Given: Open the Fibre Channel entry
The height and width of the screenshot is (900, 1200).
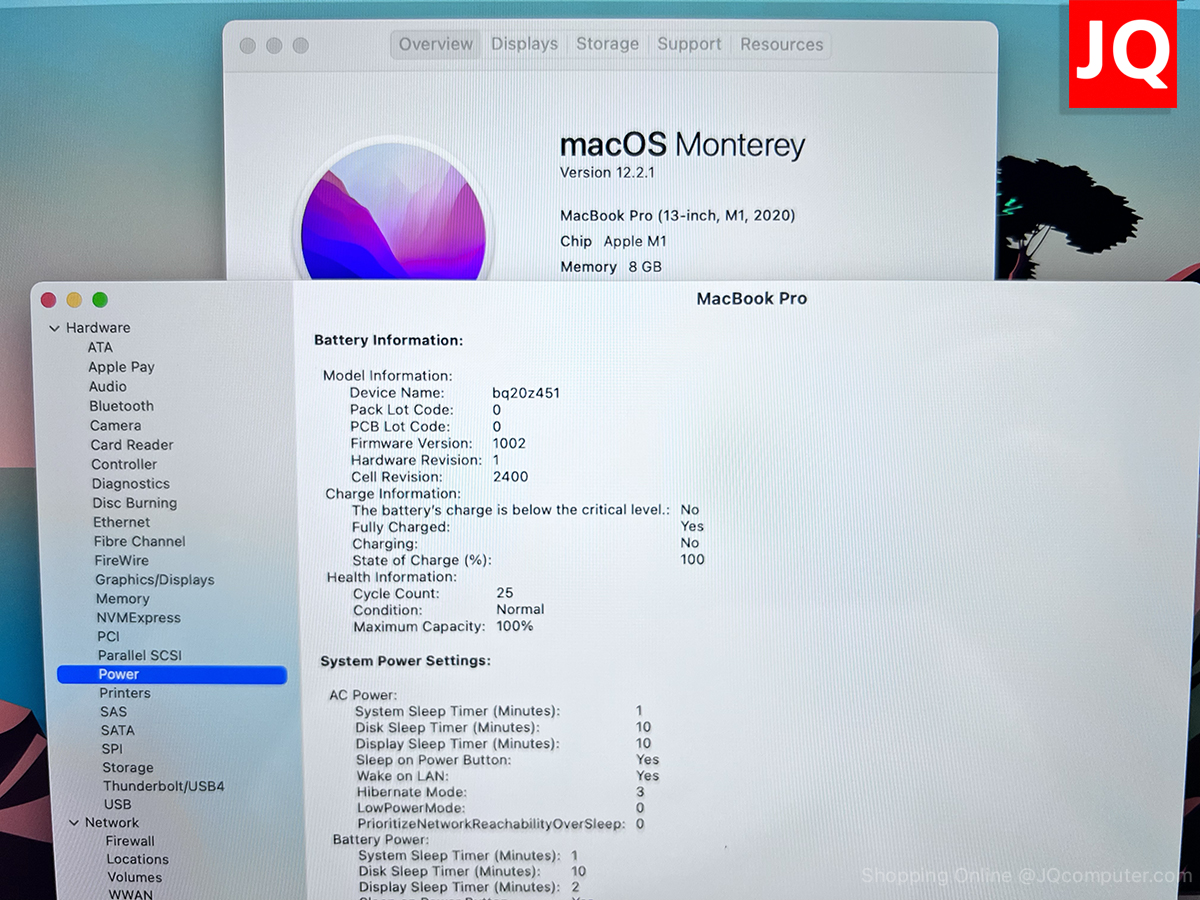Looking at the screenshot, I should pos(139,541).
